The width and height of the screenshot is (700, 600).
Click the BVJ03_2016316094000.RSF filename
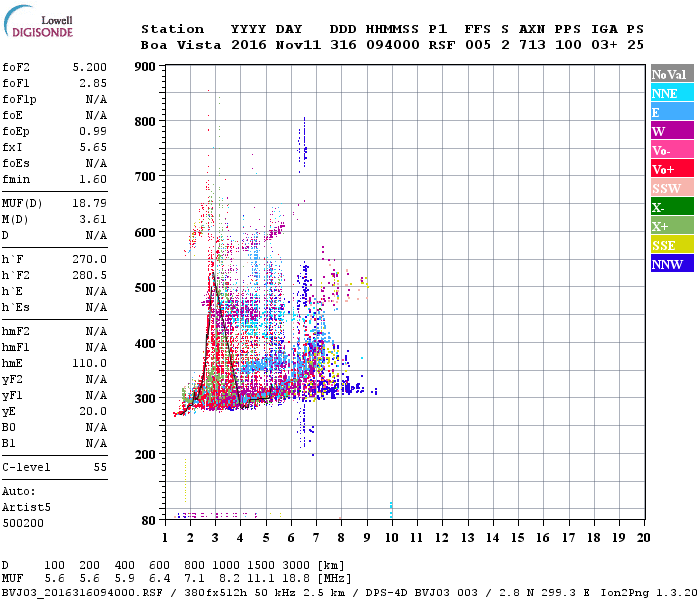tap(82, 593)
